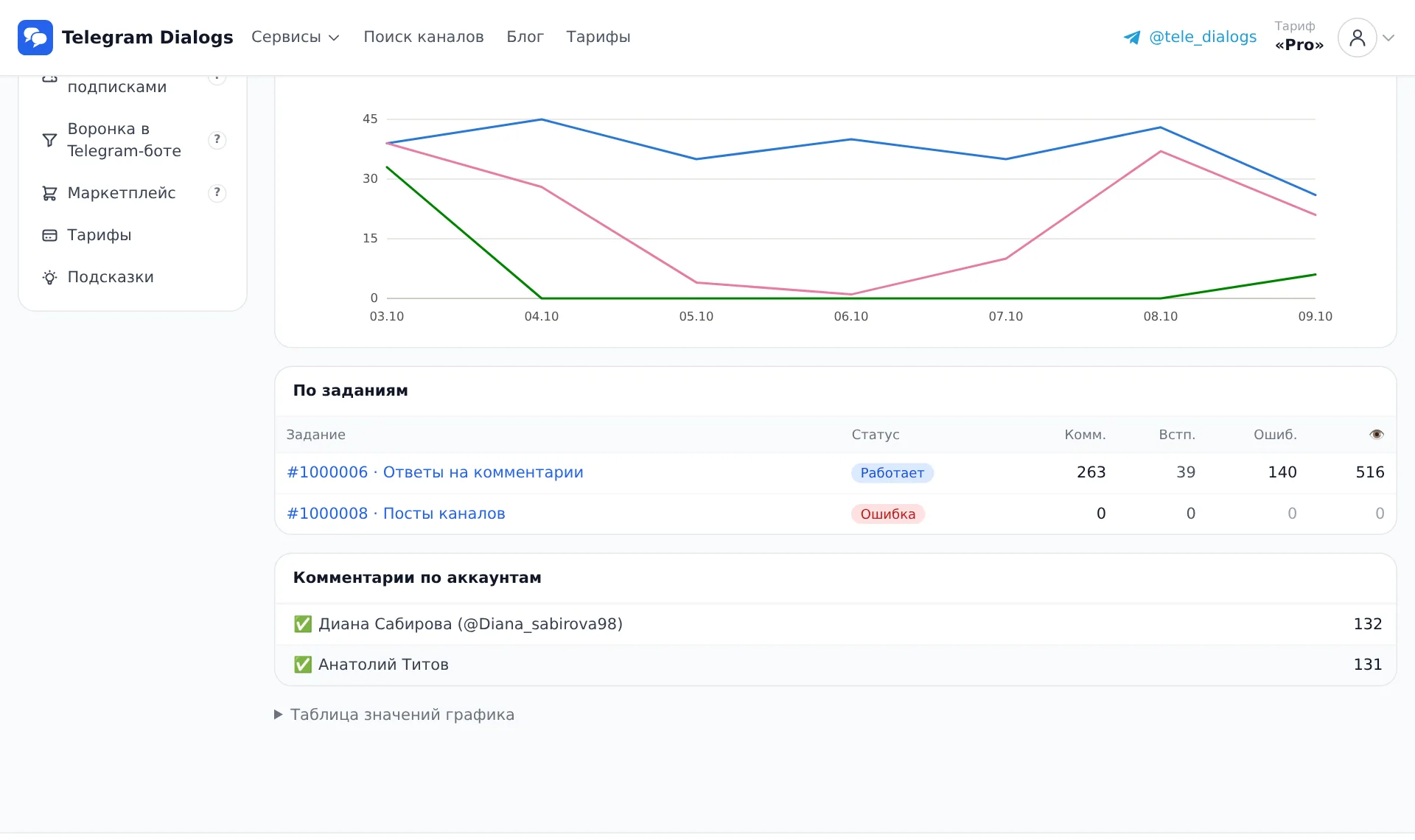Click Telegram Dialogs brand name link
1415x840 pixels.
click(147, 38)
